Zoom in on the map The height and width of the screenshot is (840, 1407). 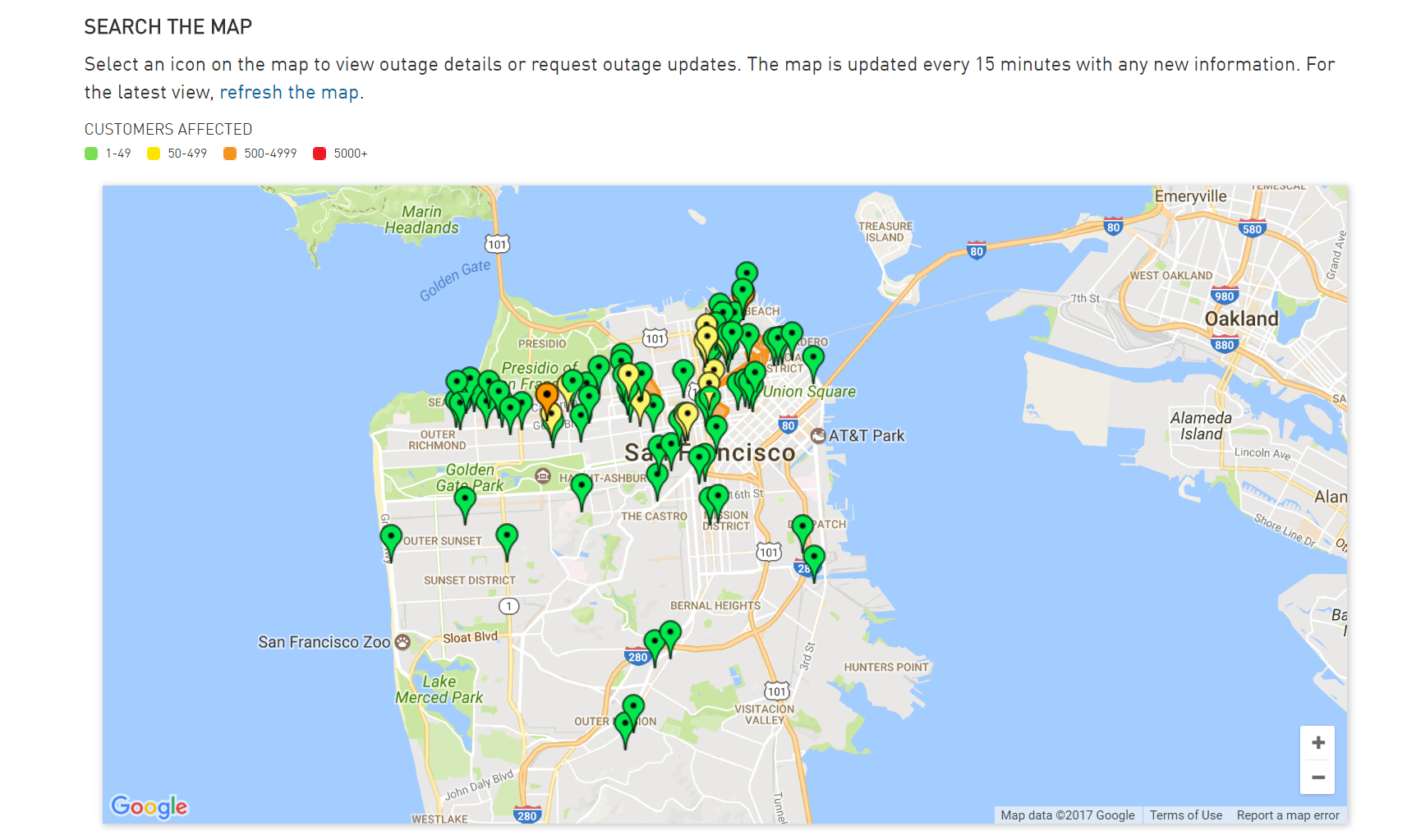tap(1317, 743)
